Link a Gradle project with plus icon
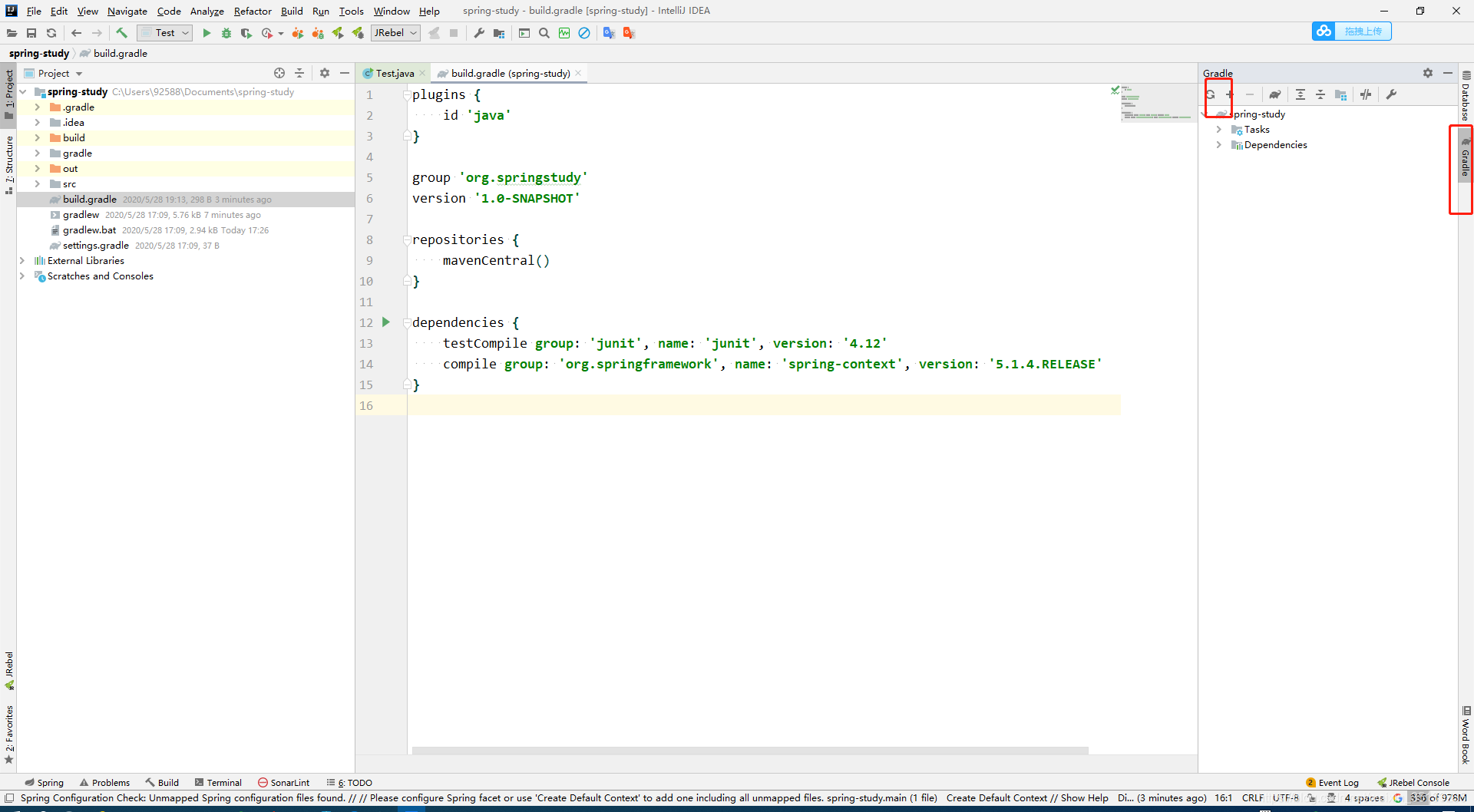 tap(1230, 94)
